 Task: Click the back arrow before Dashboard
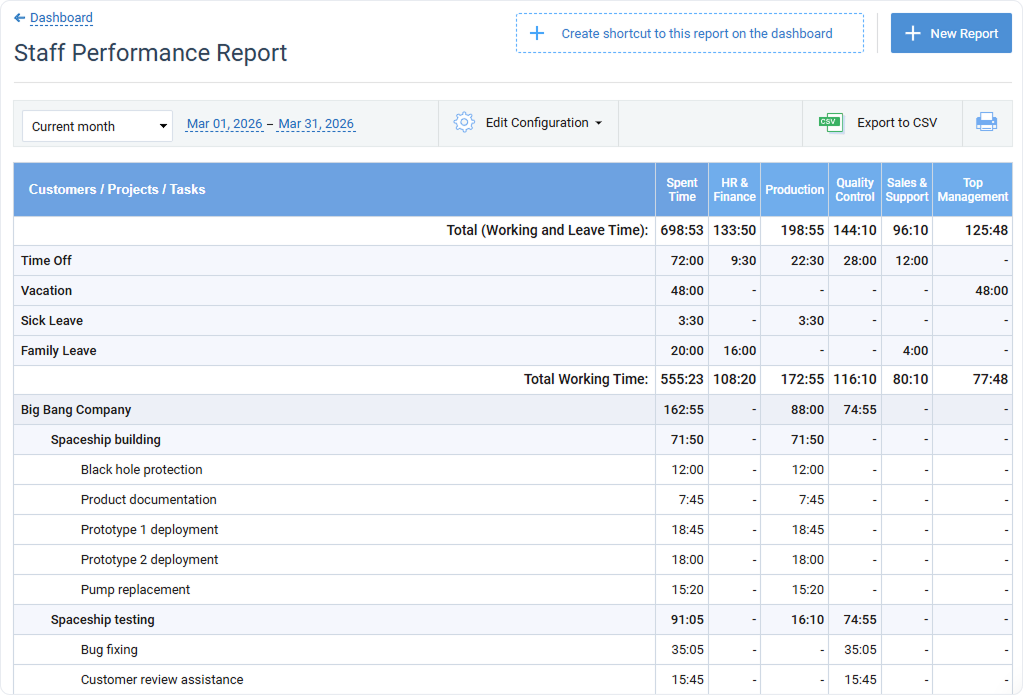21,17
